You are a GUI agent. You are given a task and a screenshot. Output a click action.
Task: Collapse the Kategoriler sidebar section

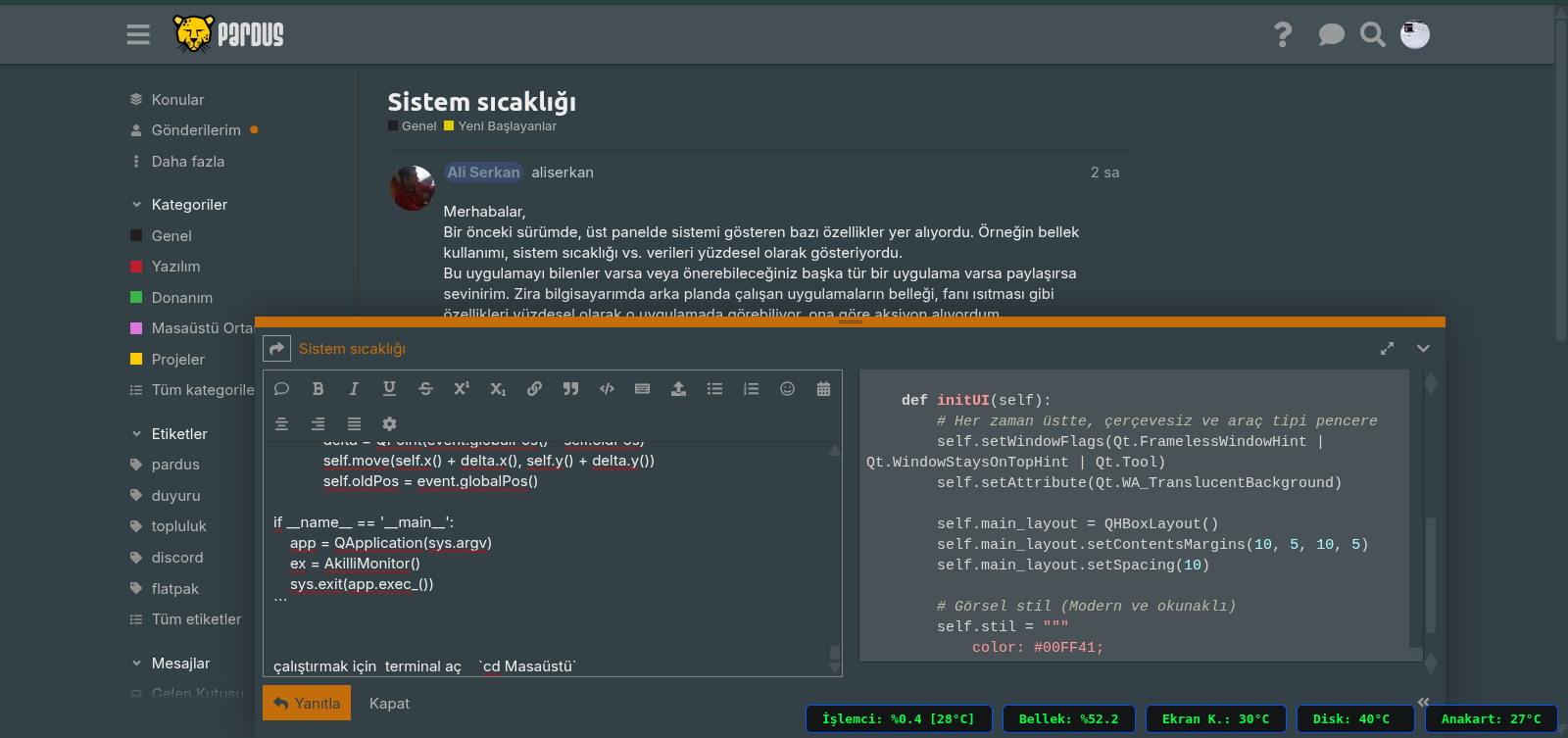point(136,205)
